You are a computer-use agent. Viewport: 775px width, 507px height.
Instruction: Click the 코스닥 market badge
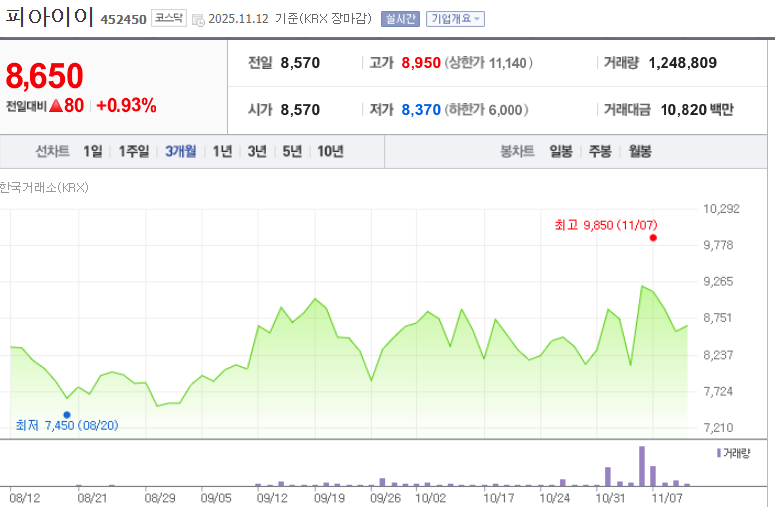tap(169, 18)
